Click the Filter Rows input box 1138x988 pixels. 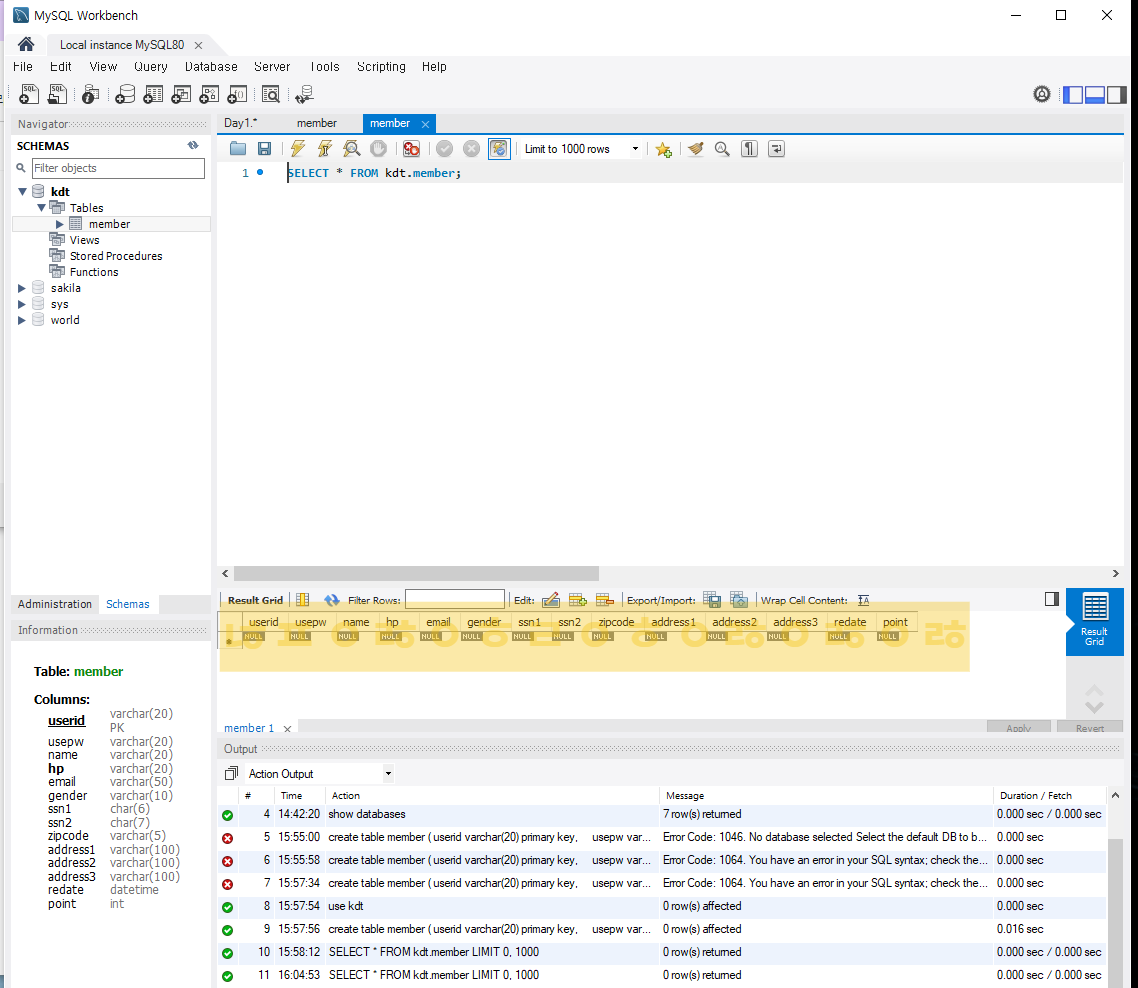coord(454,600)
